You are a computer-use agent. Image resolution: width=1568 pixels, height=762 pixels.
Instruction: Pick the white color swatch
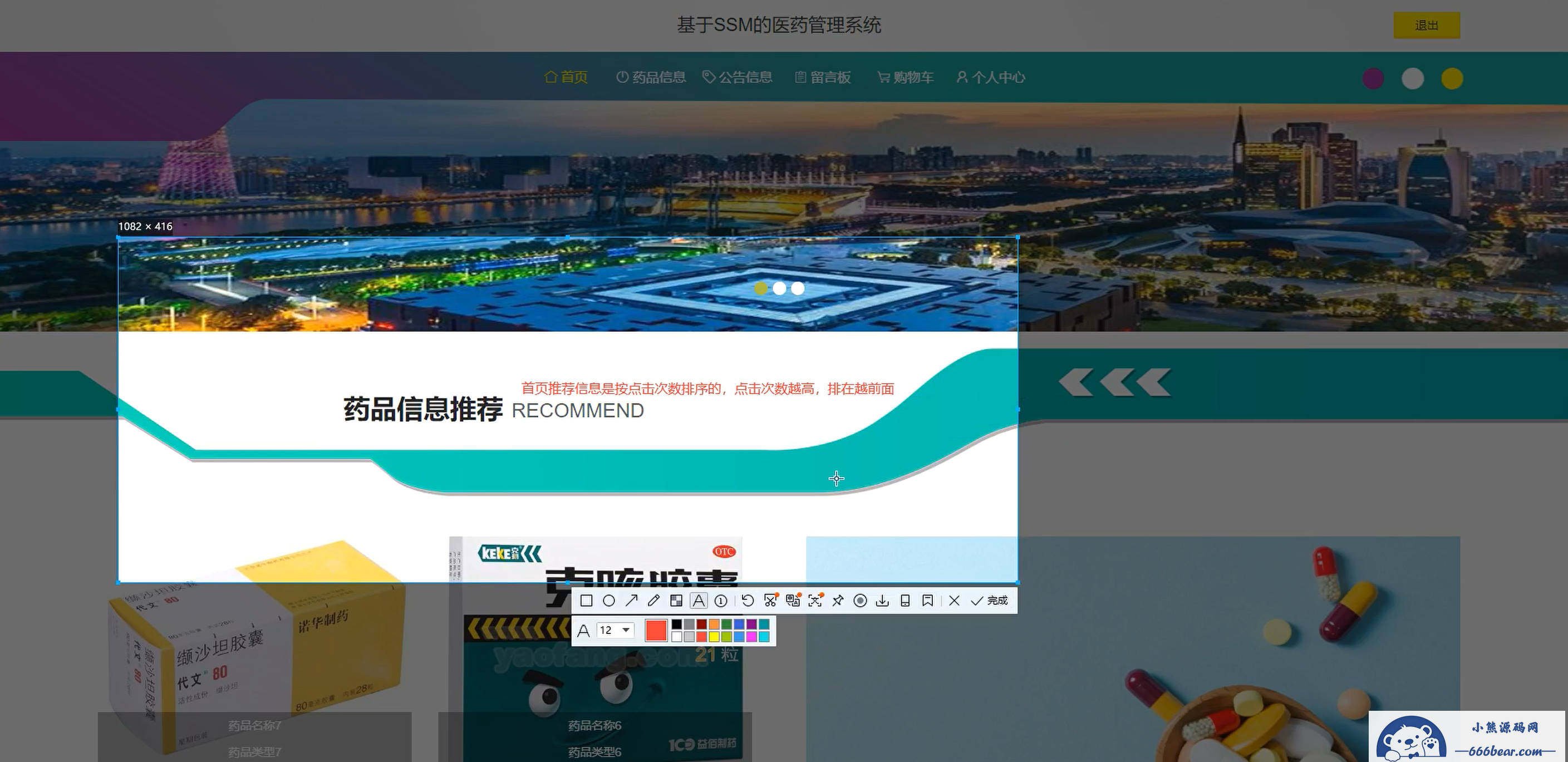(x=677, y=637)
